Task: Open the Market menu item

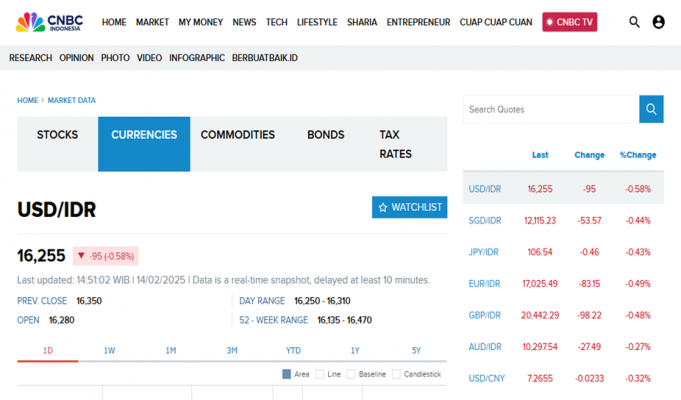Action: [x=152, y=22]
